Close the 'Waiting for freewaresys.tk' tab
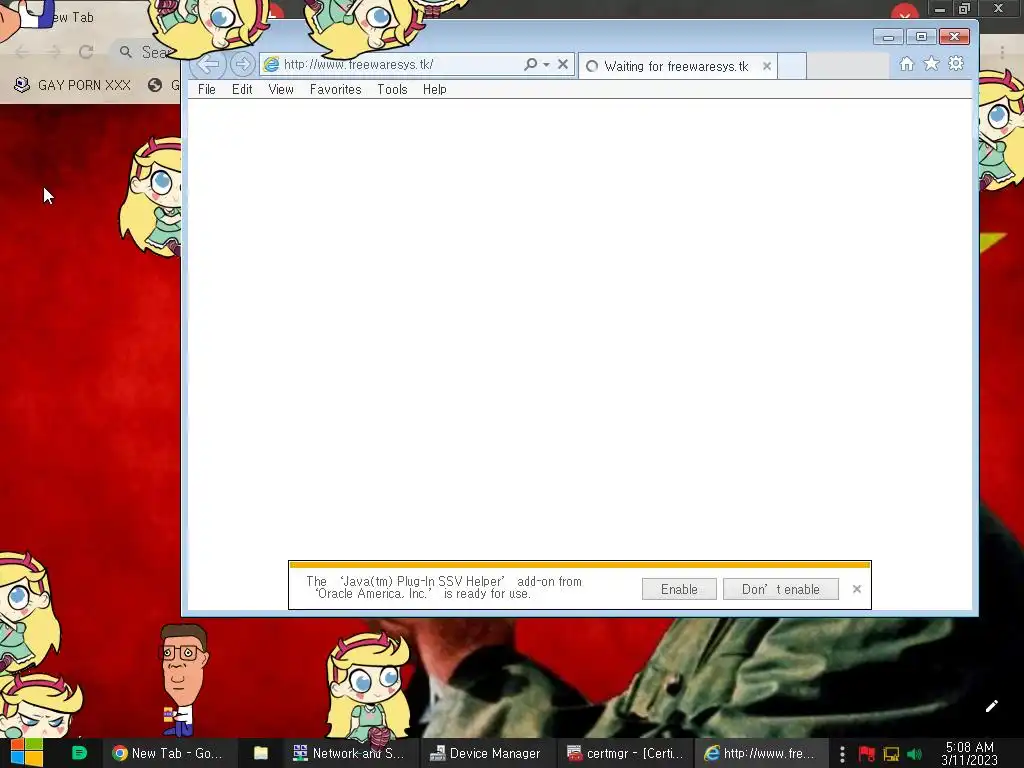 point(767,66)
